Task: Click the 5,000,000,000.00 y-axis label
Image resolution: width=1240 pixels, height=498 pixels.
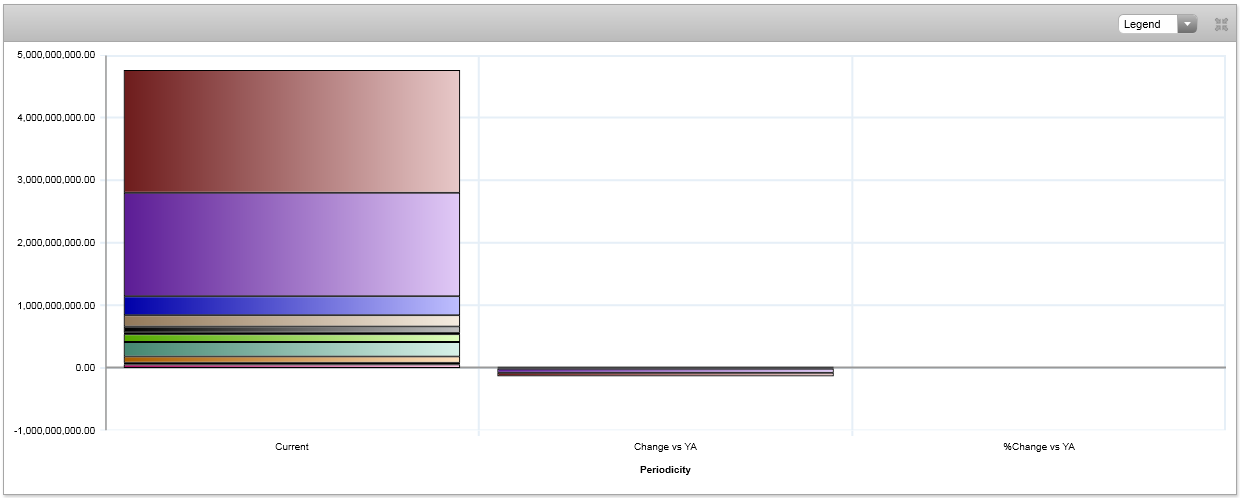Action: (56, 55)
